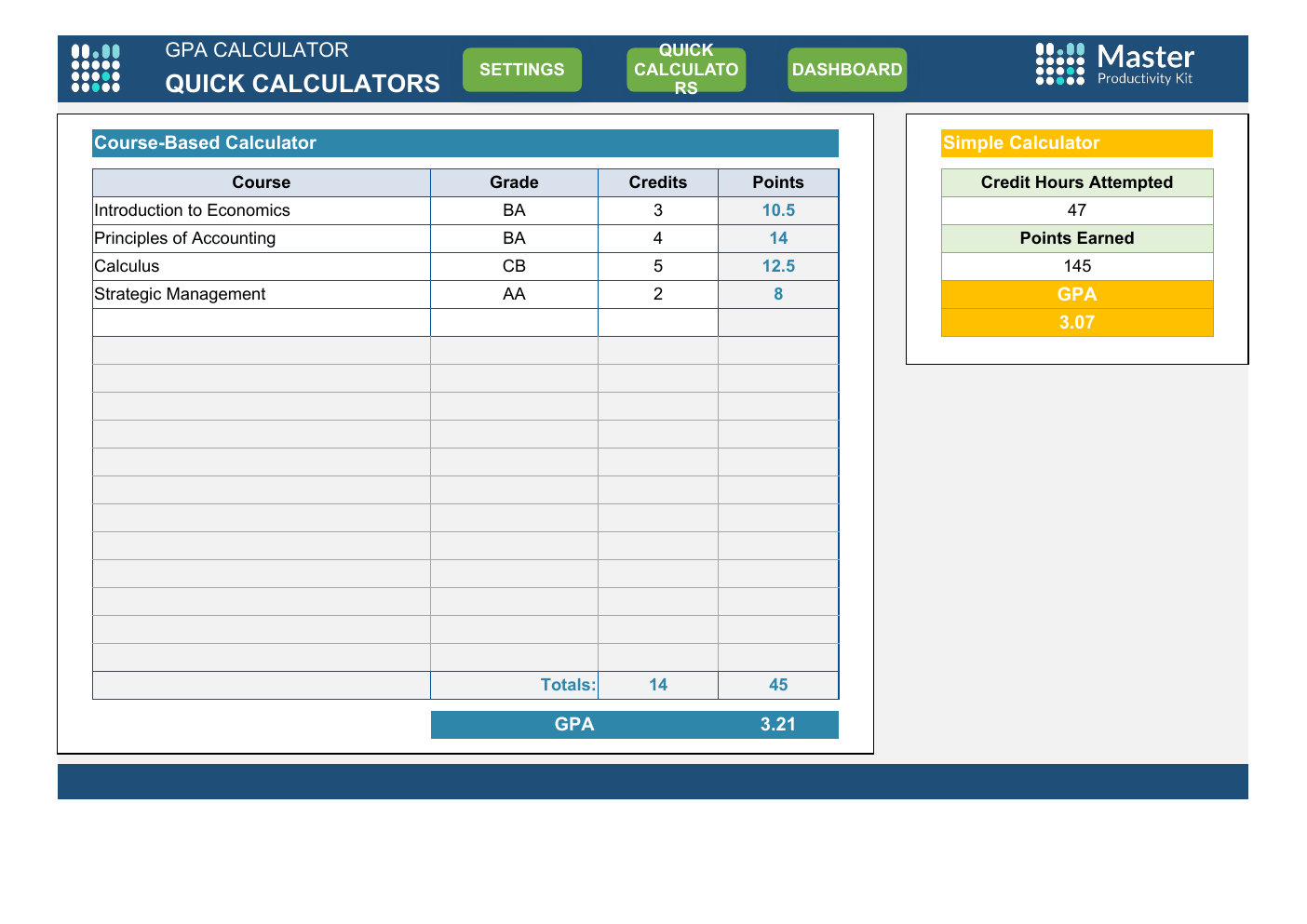Click the BA grade for Introduction to Economics
The image size is (1307, 924).
point(514,210)
